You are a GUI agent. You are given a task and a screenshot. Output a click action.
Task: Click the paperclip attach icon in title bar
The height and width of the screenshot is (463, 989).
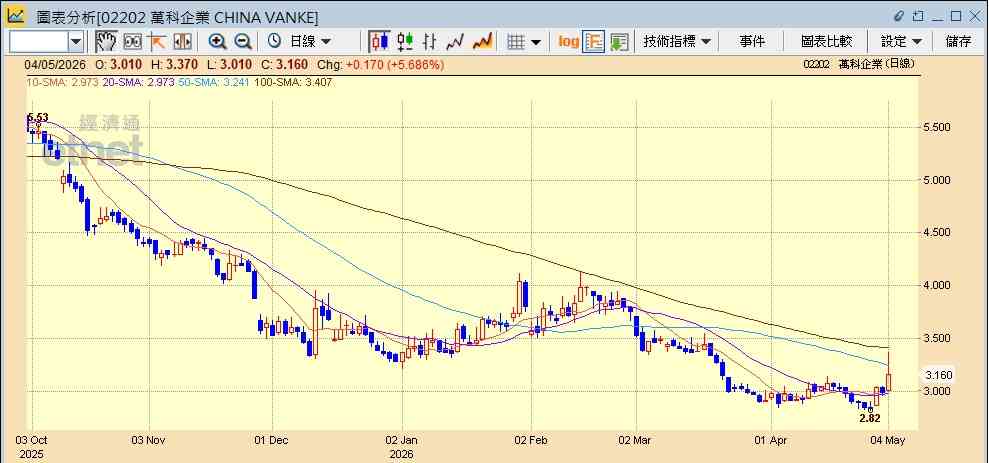pos(899,16)
